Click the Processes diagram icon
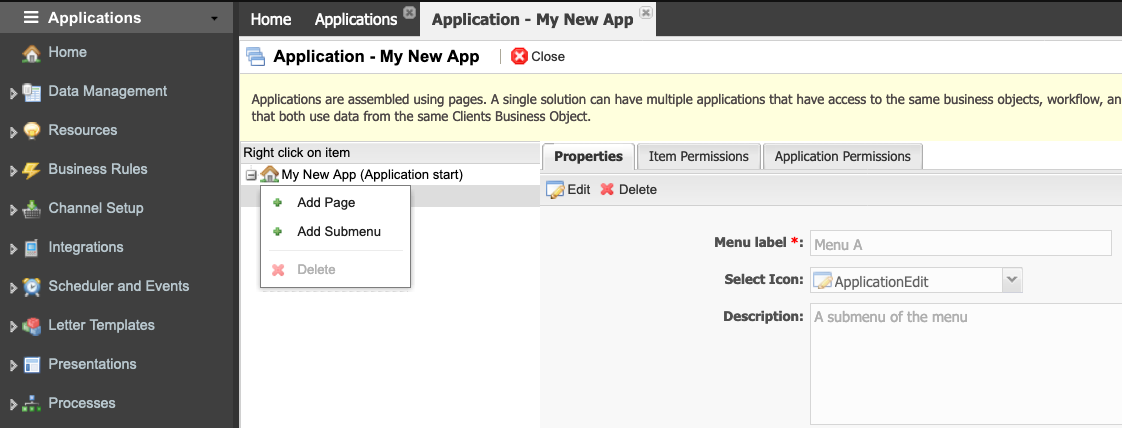 click(31, 404)
